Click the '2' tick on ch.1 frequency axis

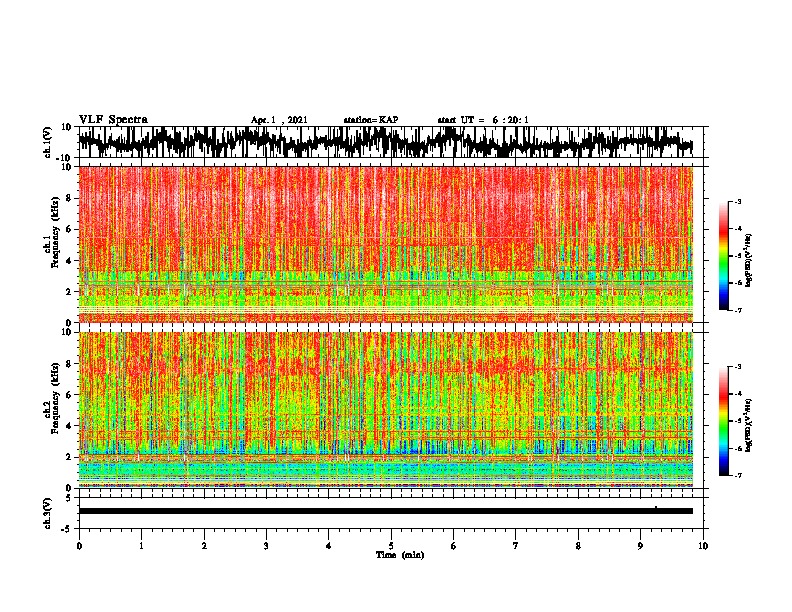pos(70,292)
